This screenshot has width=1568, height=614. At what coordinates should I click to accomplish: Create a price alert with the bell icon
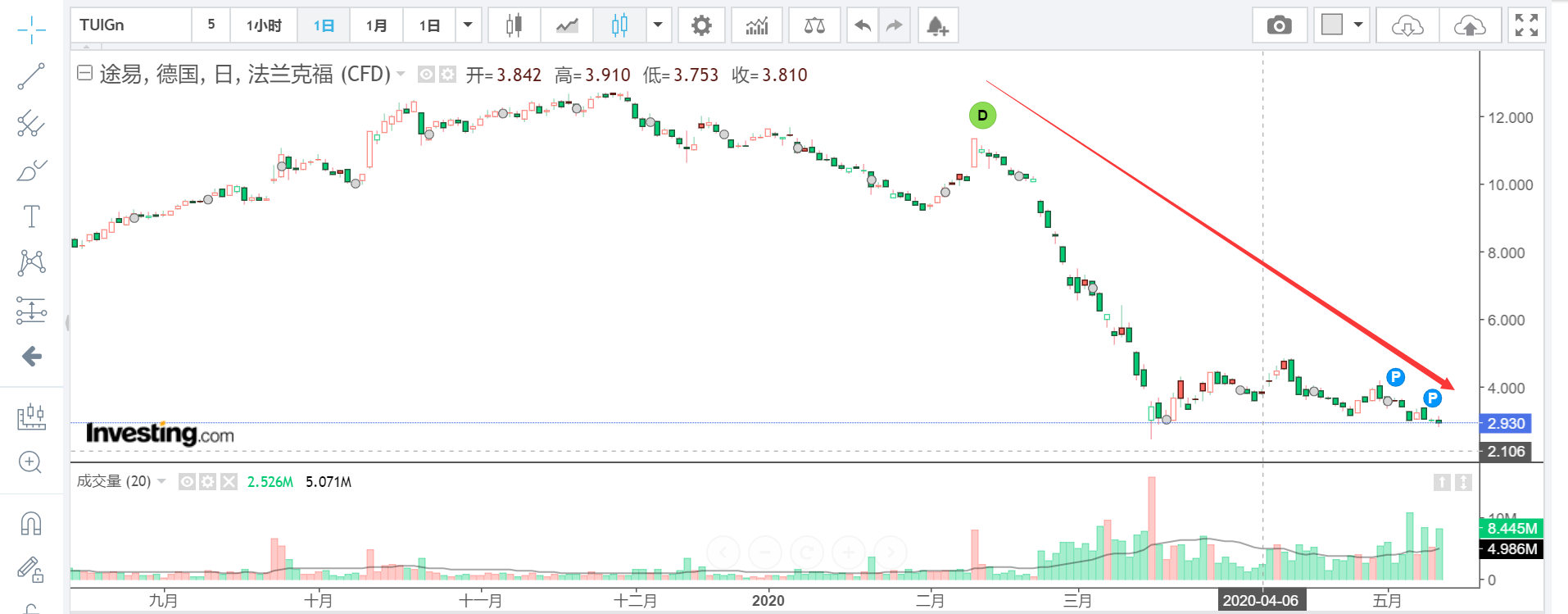click(938, 25)
